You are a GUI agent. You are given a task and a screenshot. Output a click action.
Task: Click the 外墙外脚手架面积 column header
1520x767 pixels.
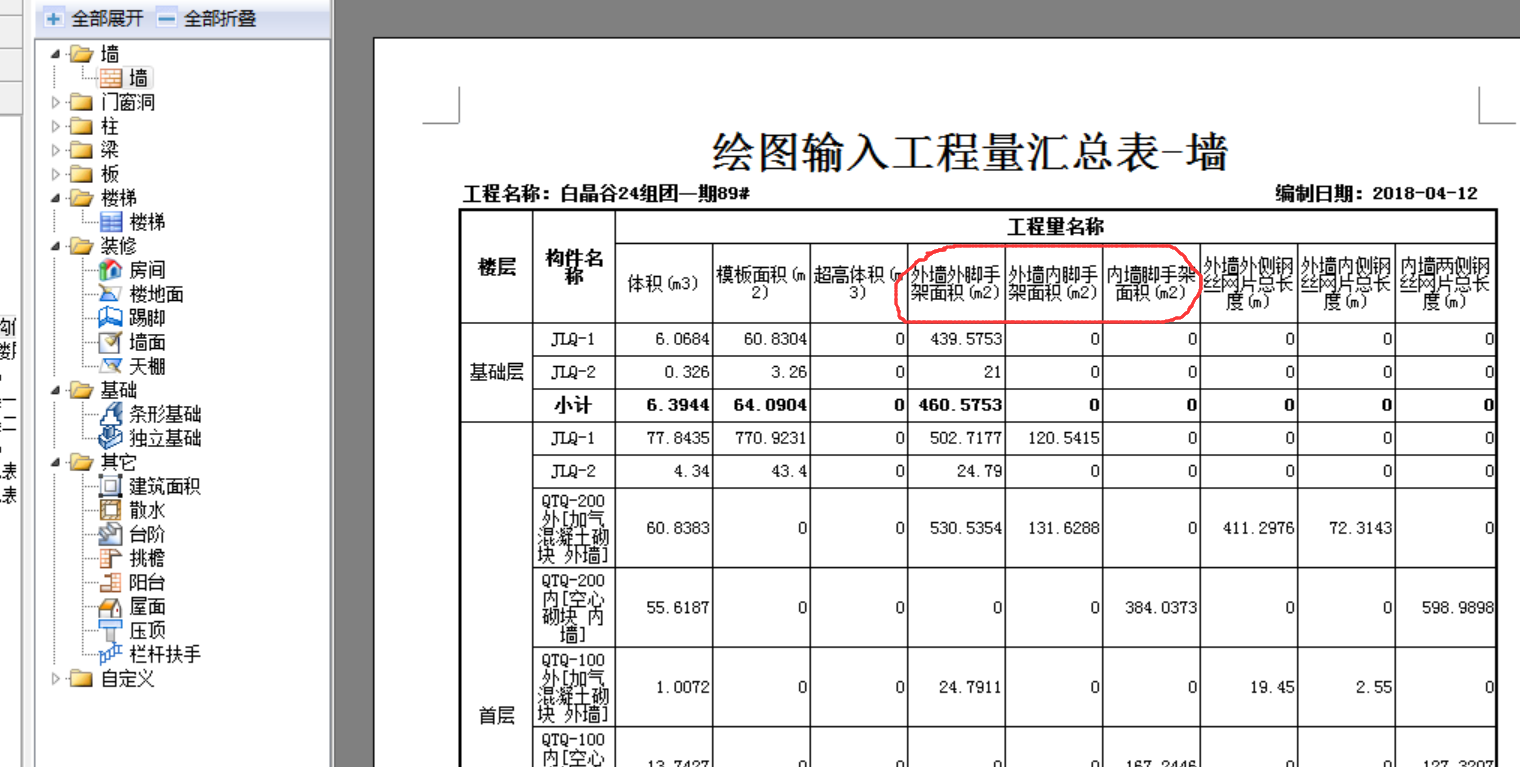(956, 283)
